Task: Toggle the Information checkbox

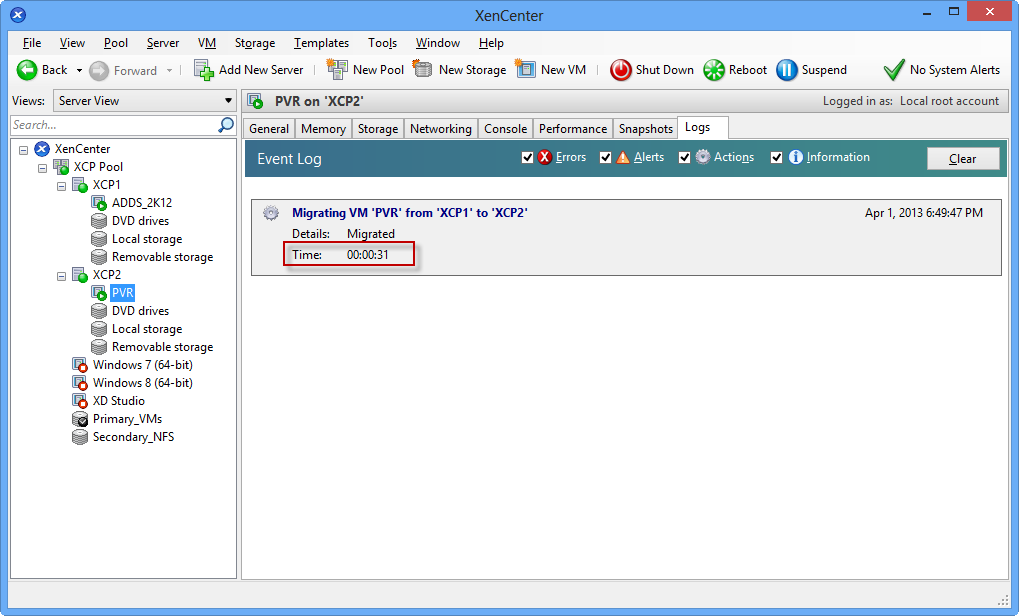Action: click(x=777, y=157)
